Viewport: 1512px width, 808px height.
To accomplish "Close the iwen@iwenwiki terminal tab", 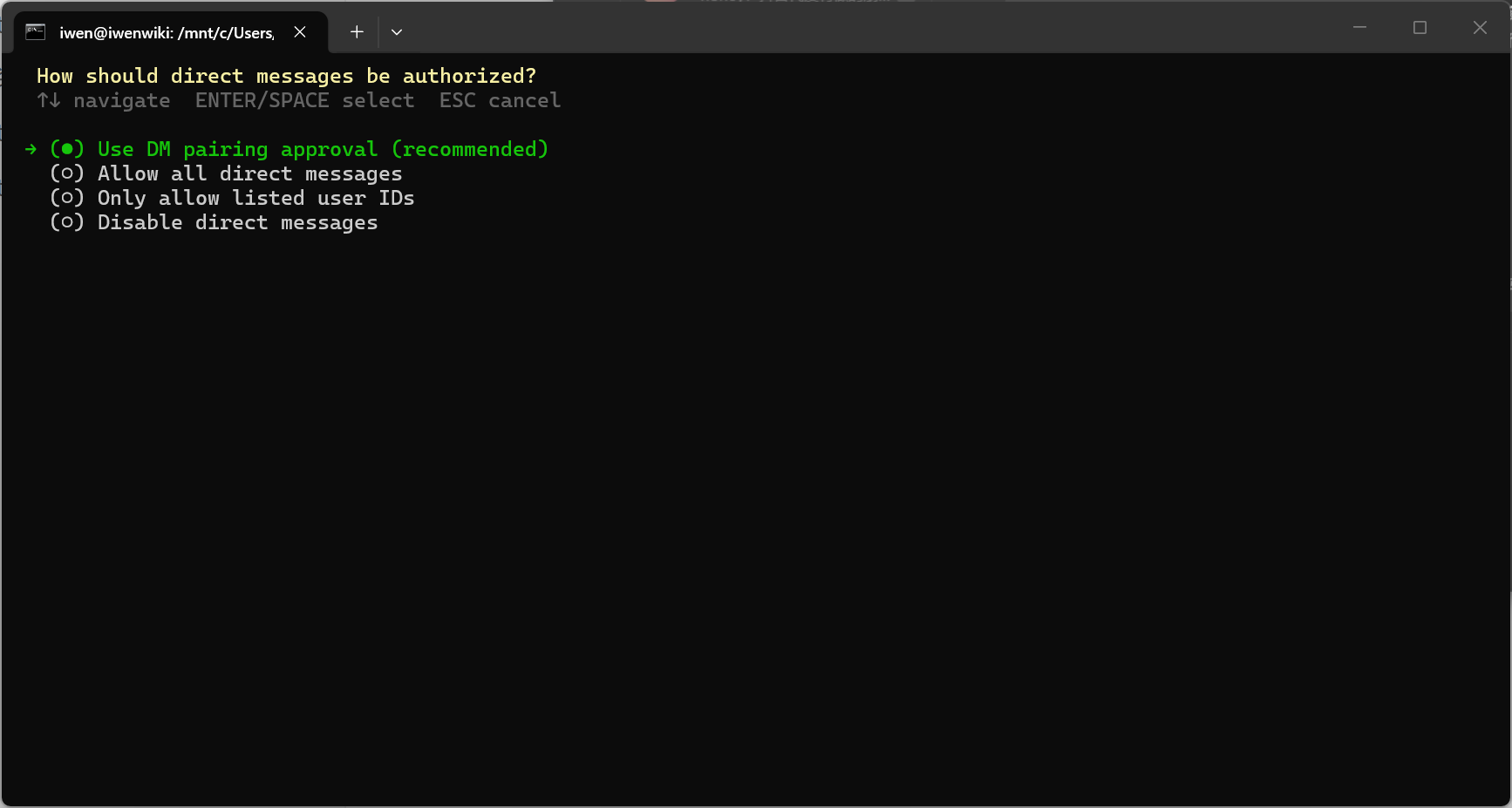I will (x=300, y=32).
